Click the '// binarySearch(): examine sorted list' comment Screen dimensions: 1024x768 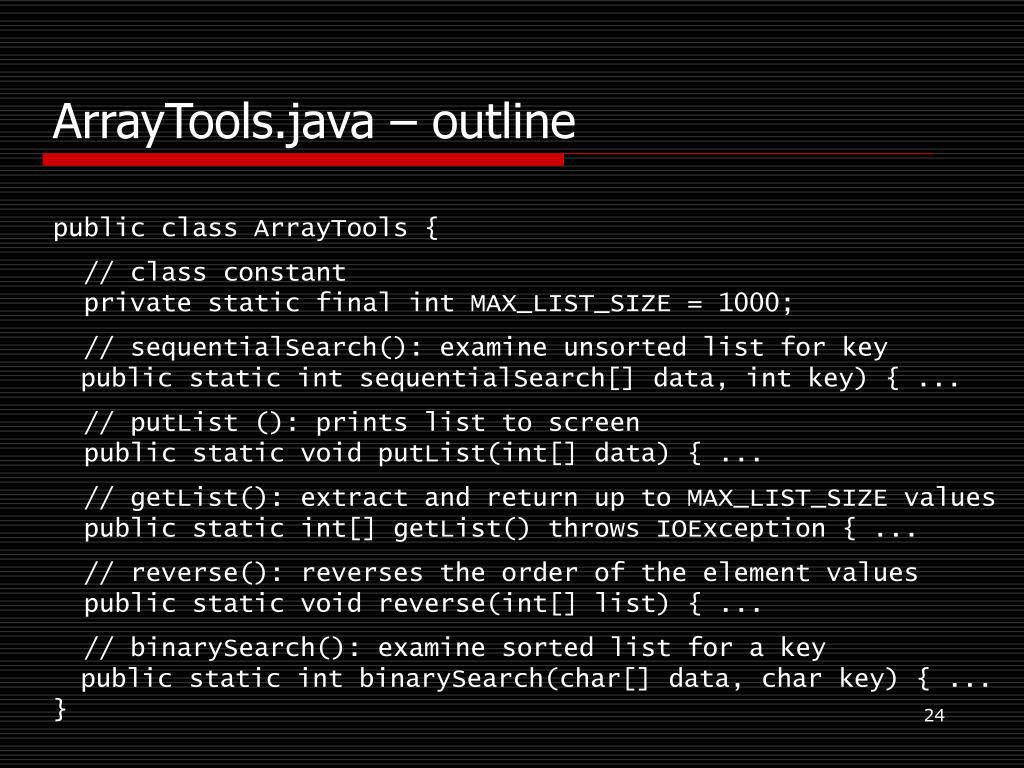click(455, 648)
